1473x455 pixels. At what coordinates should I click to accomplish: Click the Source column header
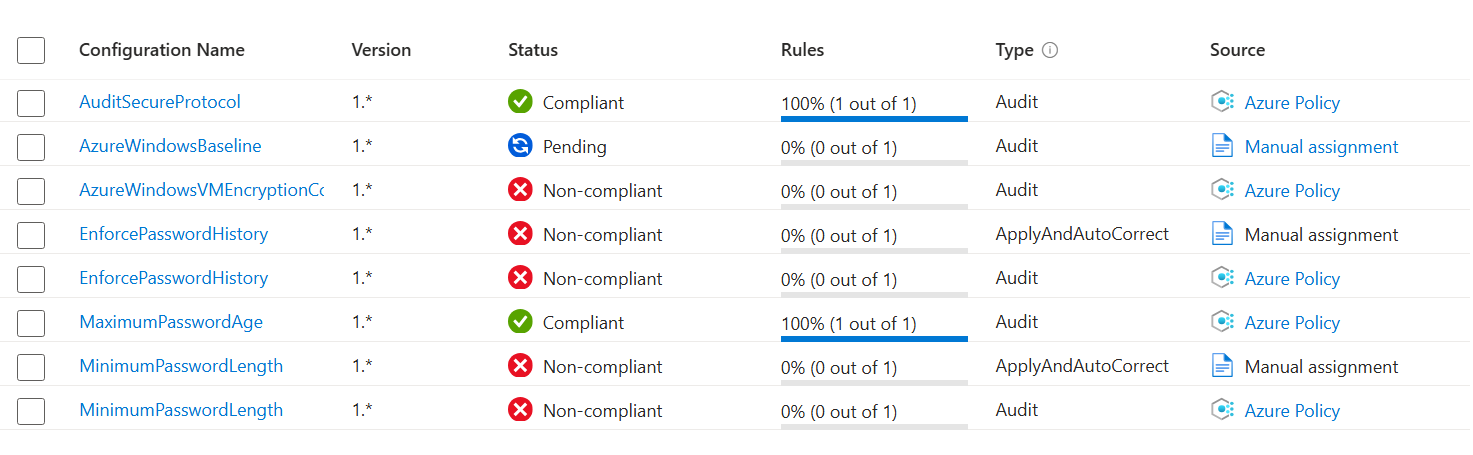pyautogui.click(x=1237, y=50)
